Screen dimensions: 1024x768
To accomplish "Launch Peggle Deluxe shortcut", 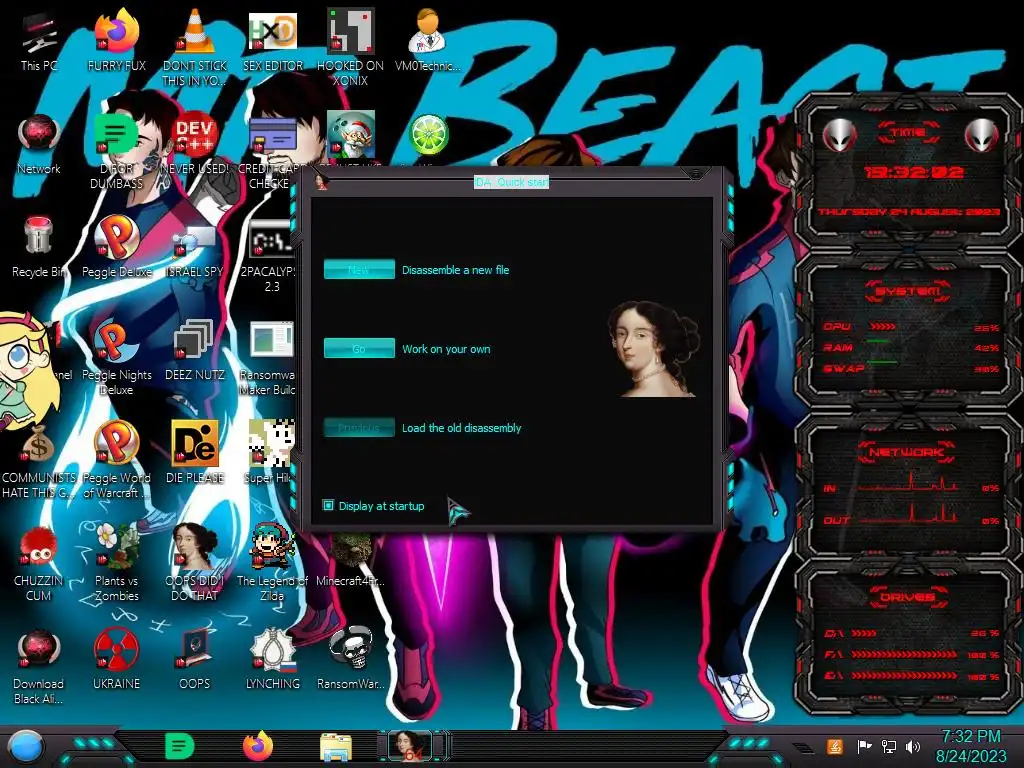I will (x=116, y=246).
